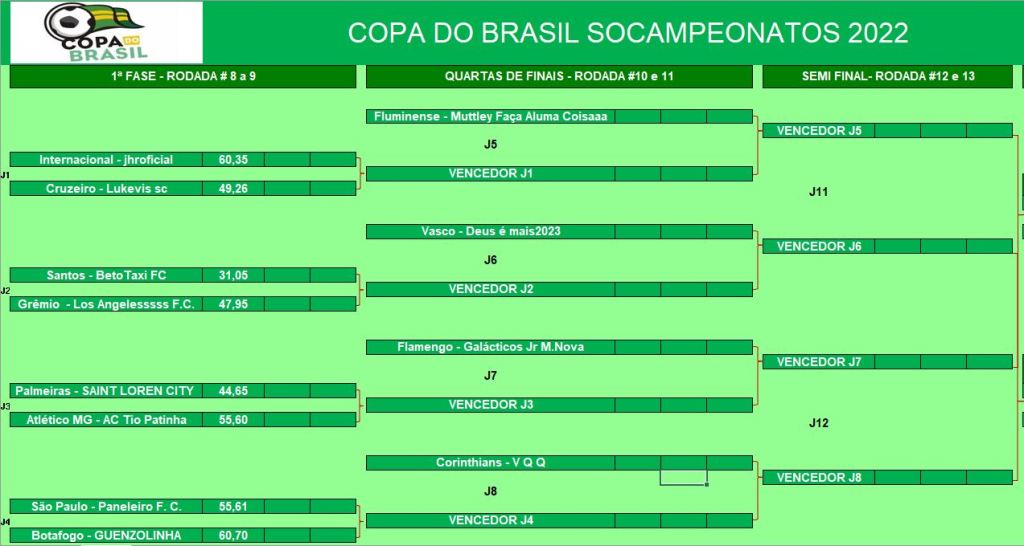The height and width of the screenshot is (546, 1024).
Task: Select the VENCEDOR J8 semifinal cell
Action: coord(818,478)
